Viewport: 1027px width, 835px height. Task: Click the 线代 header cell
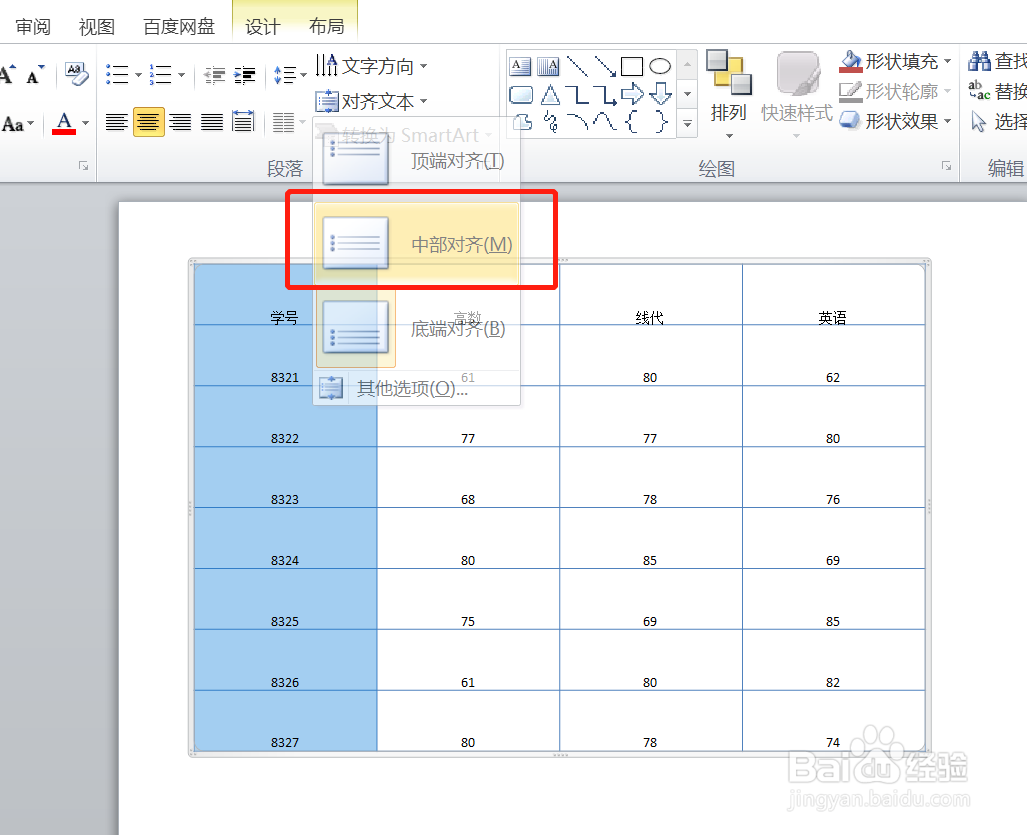650,294
